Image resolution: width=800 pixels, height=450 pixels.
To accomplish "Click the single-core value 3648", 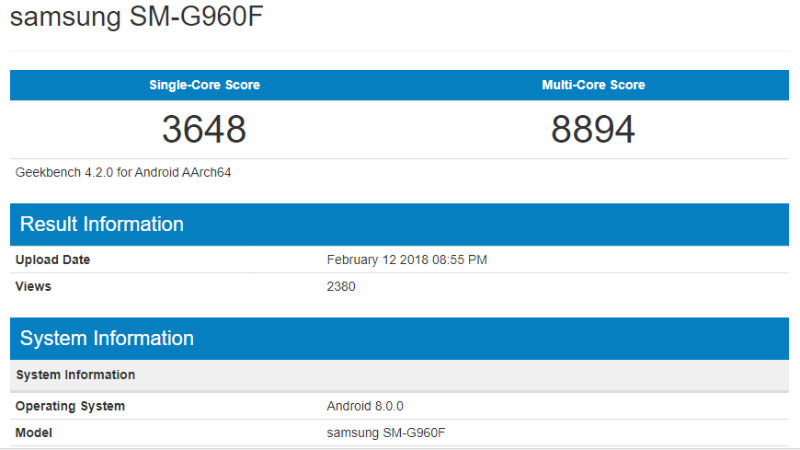I will [x=204, y=129].
